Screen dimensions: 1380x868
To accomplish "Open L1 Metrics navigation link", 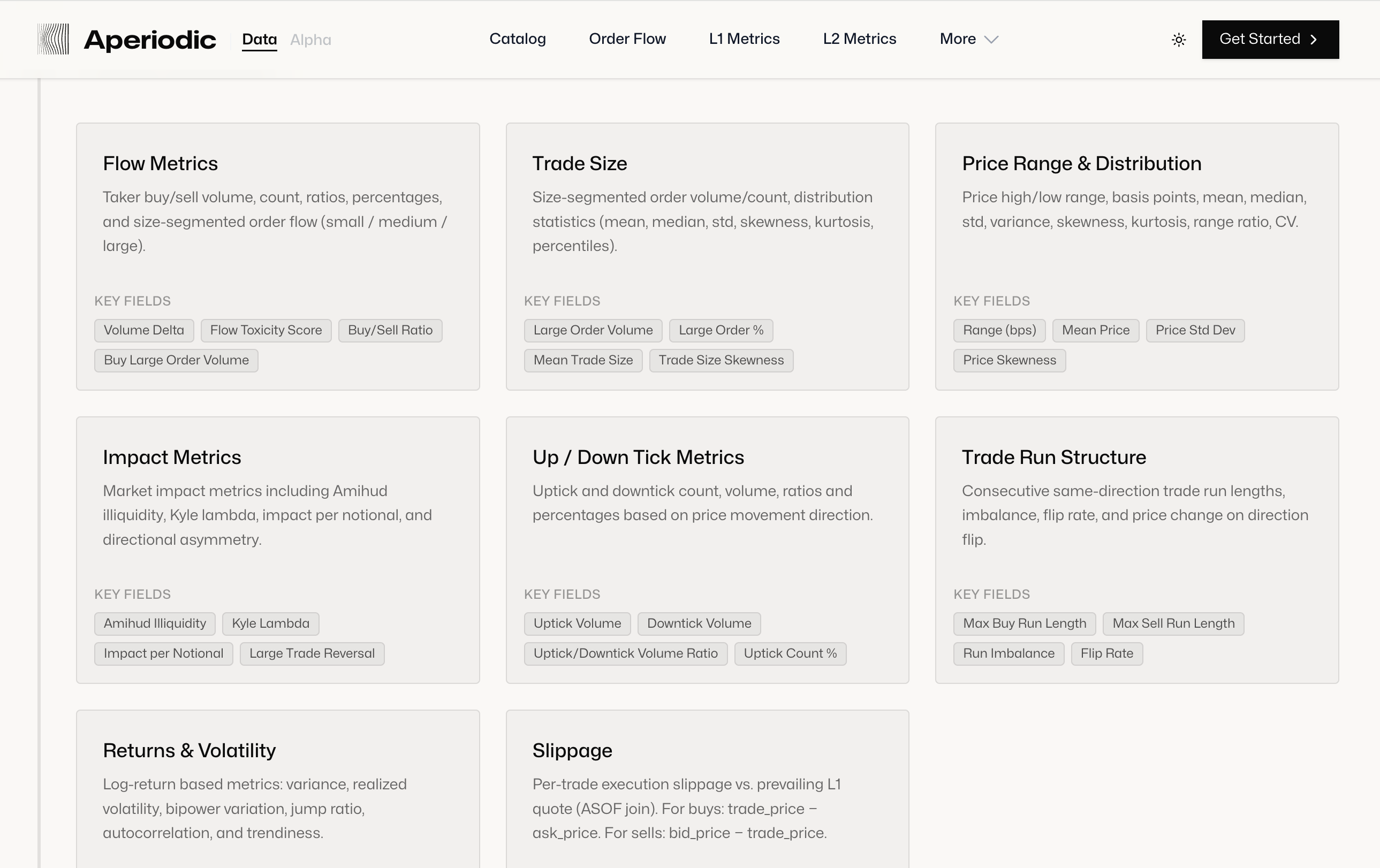I will 744,39.
